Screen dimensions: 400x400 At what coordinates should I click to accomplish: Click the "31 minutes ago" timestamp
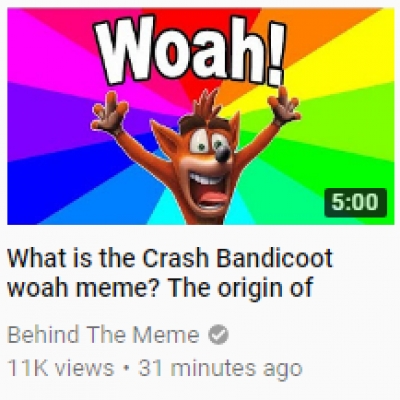coord(220,368)
